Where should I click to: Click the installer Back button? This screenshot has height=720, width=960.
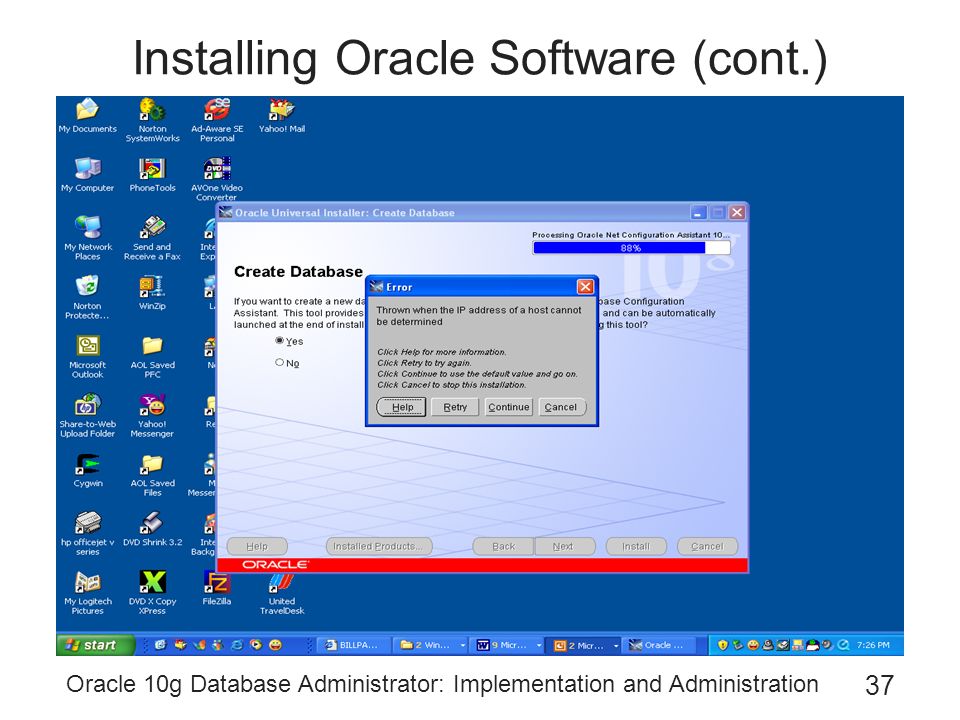tap(503, 546)
